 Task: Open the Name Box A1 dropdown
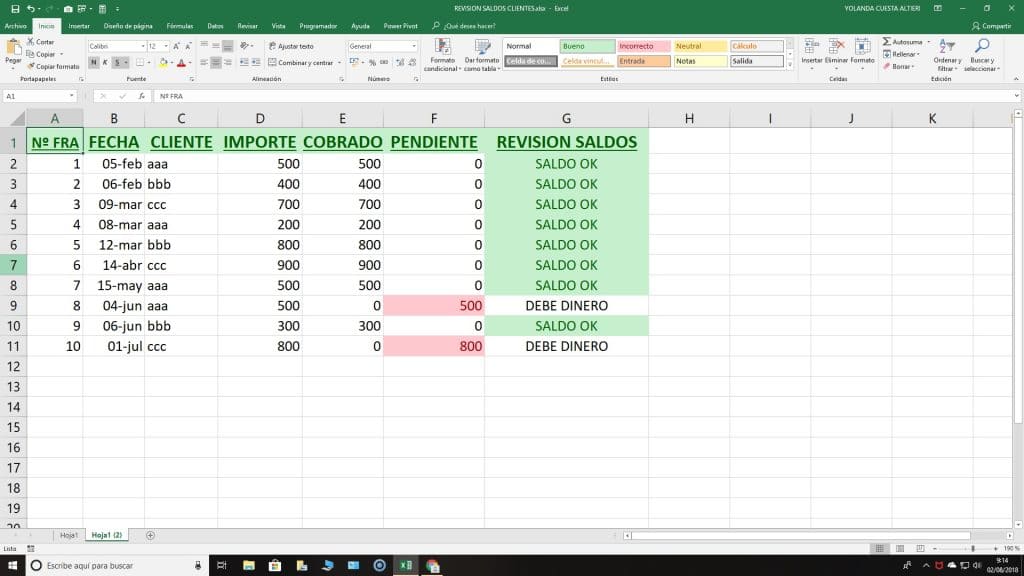pos(71,96)
